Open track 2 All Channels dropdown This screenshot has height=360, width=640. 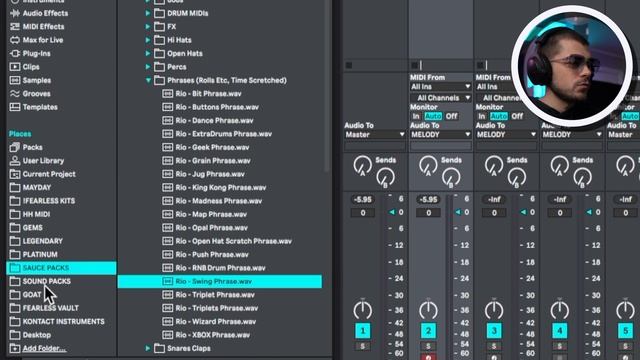point(440,98)
